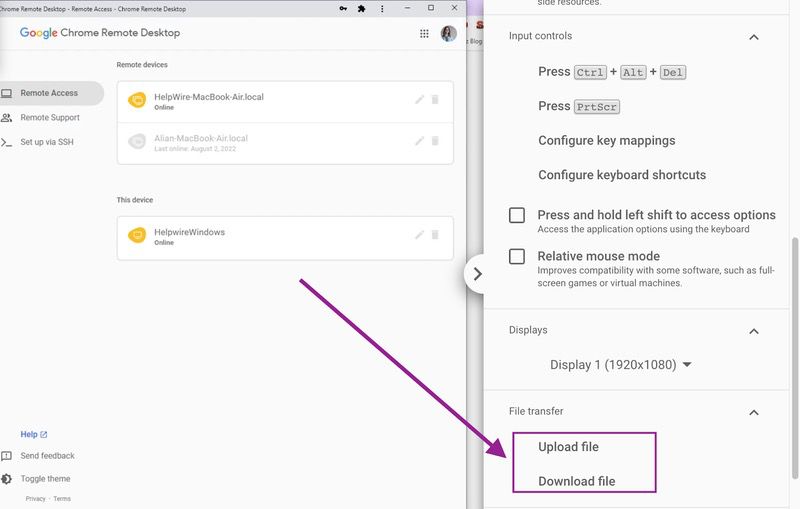Screen dimensions: 800x509
Task: Click Download file
Action: coord(577,481)
